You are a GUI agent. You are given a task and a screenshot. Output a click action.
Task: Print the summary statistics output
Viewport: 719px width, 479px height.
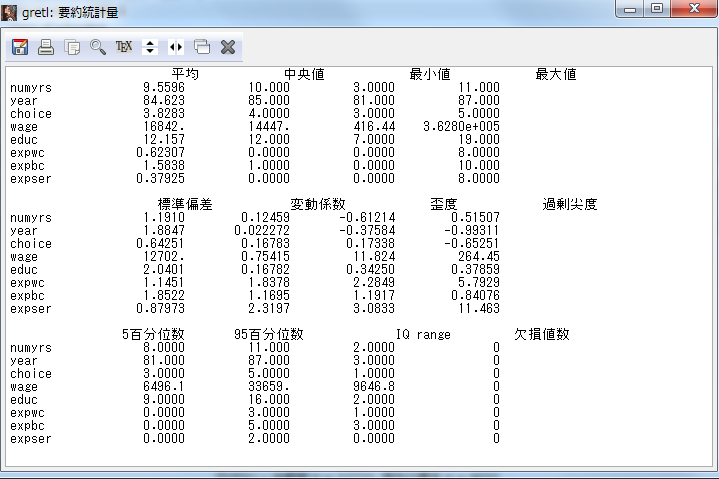[x=46, y=47]
